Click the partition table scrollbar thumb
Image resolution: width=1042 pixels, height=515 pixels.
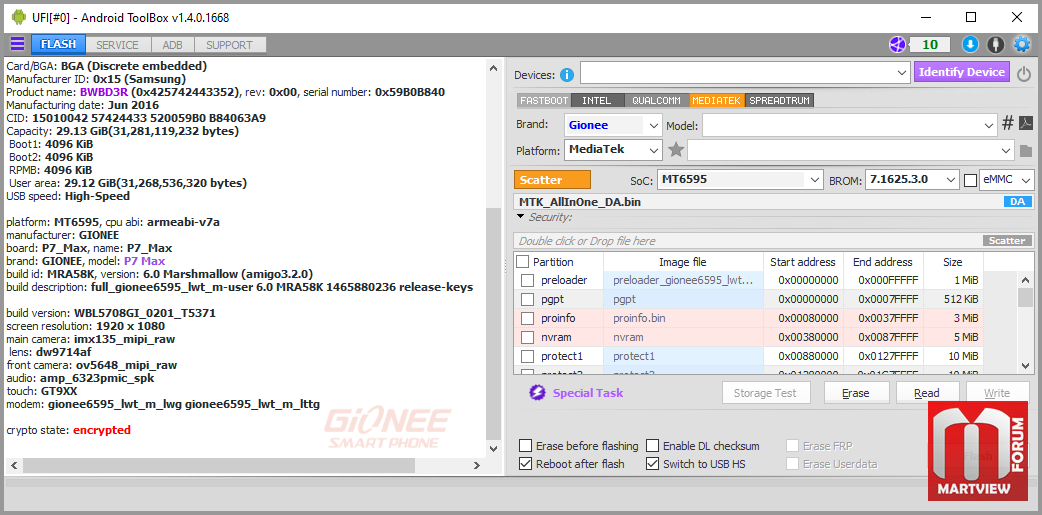1026,298
